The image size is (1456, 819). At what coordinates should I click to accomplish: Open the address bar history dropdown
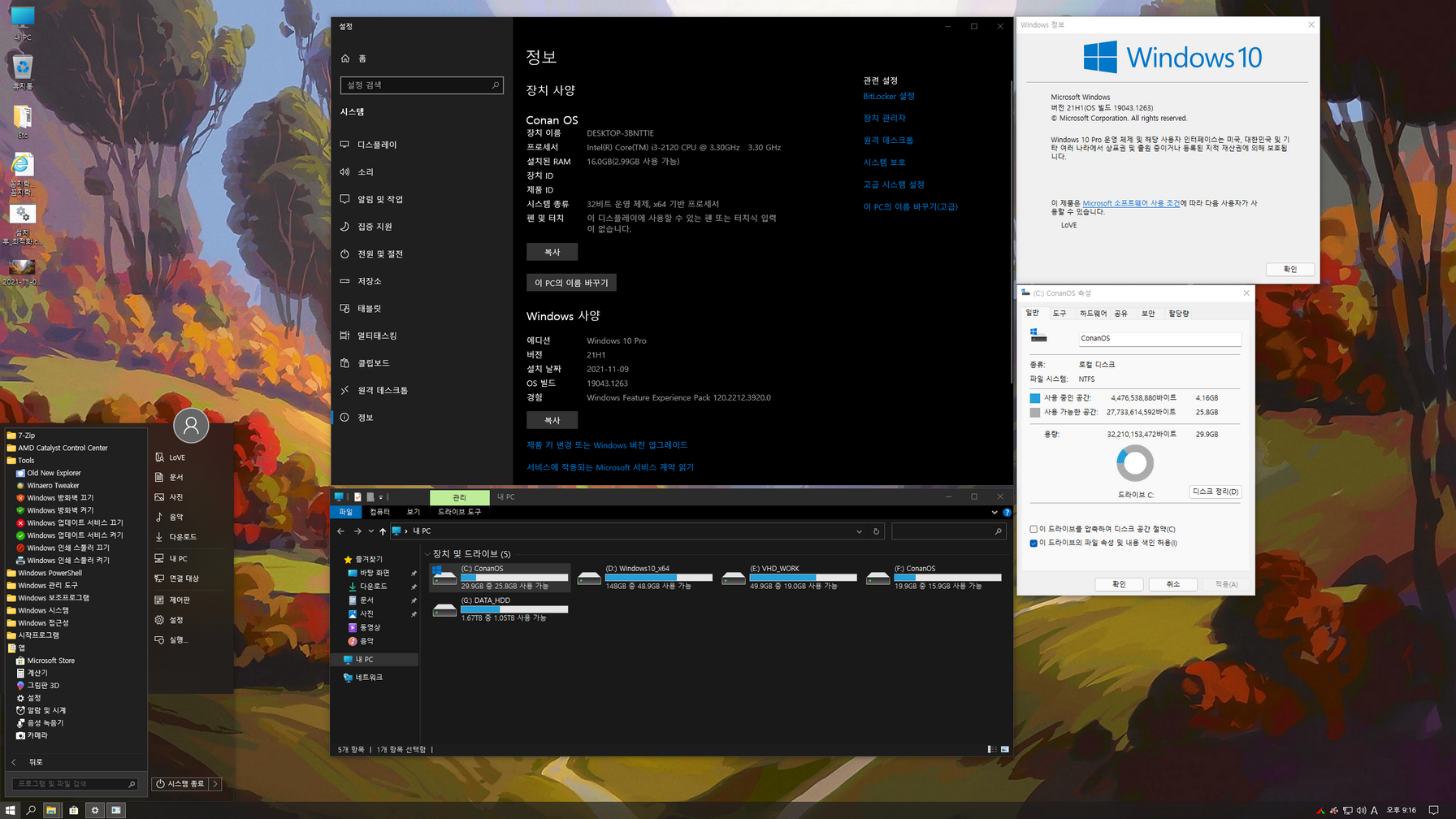859,531
